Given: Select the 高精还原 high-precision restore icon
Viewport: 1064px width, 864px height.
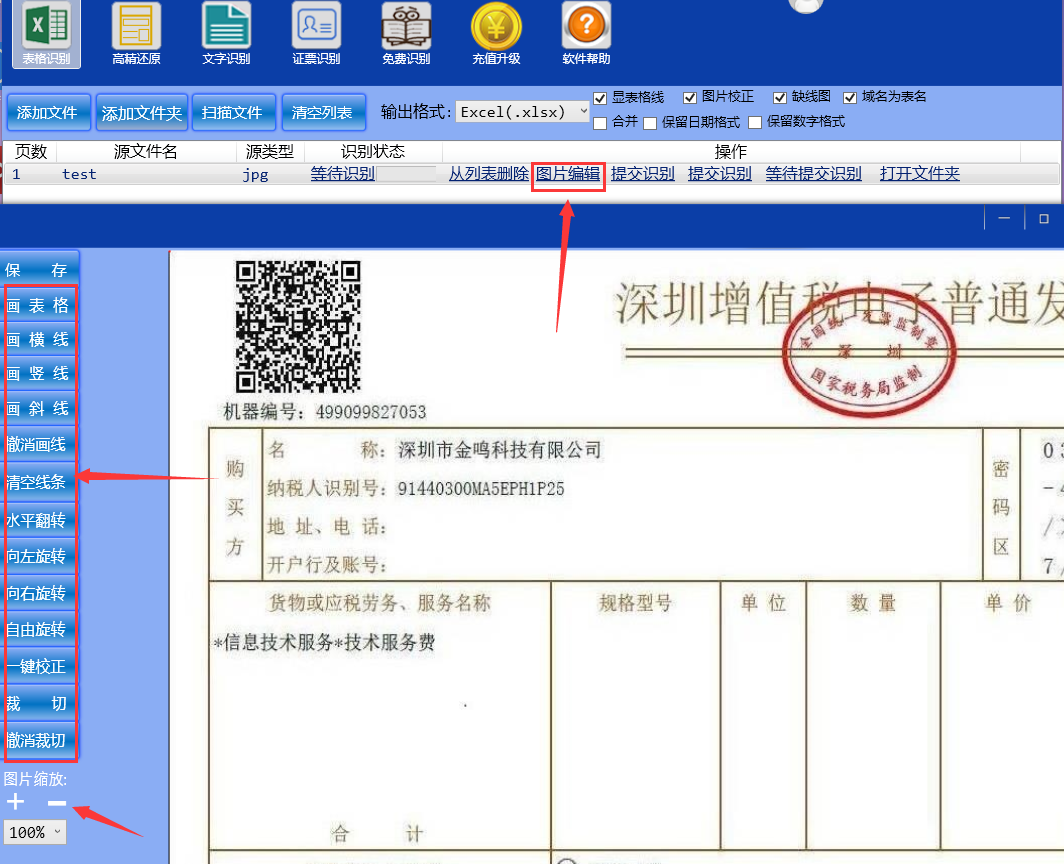Looking at the screenshot, I should 136,33.
